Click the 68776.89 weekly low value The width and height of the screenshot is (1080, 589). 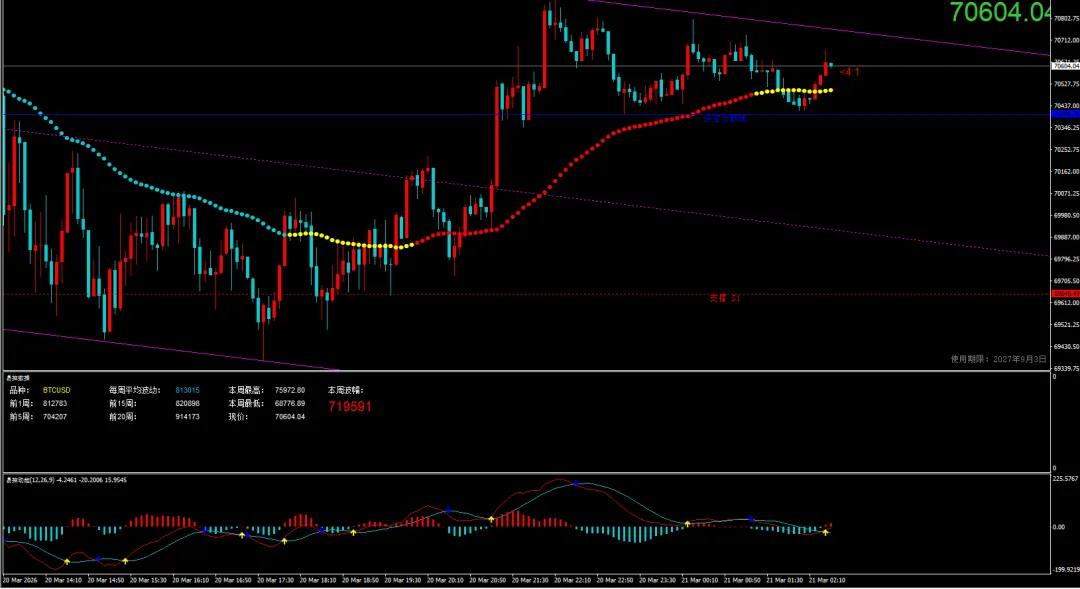pyautogui.click(x=290, y=404)
